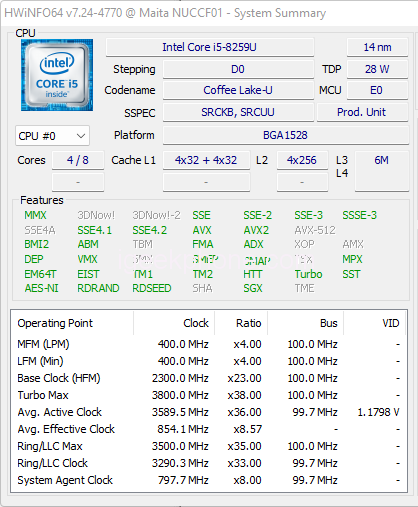Click the BGA1528 platform field
418x507 pixels.
(286, 135)
